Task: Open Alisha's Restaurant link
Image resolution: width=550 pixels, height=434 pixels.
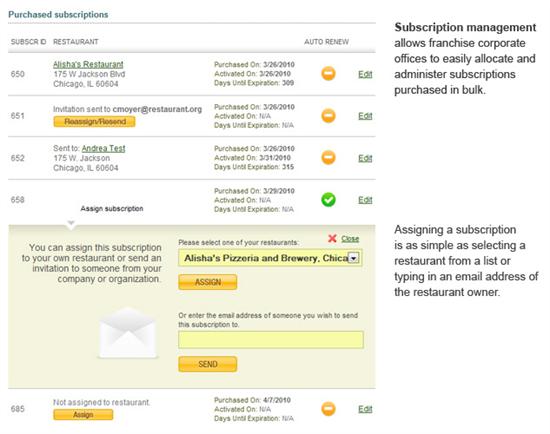Action: tap(88, 64)
